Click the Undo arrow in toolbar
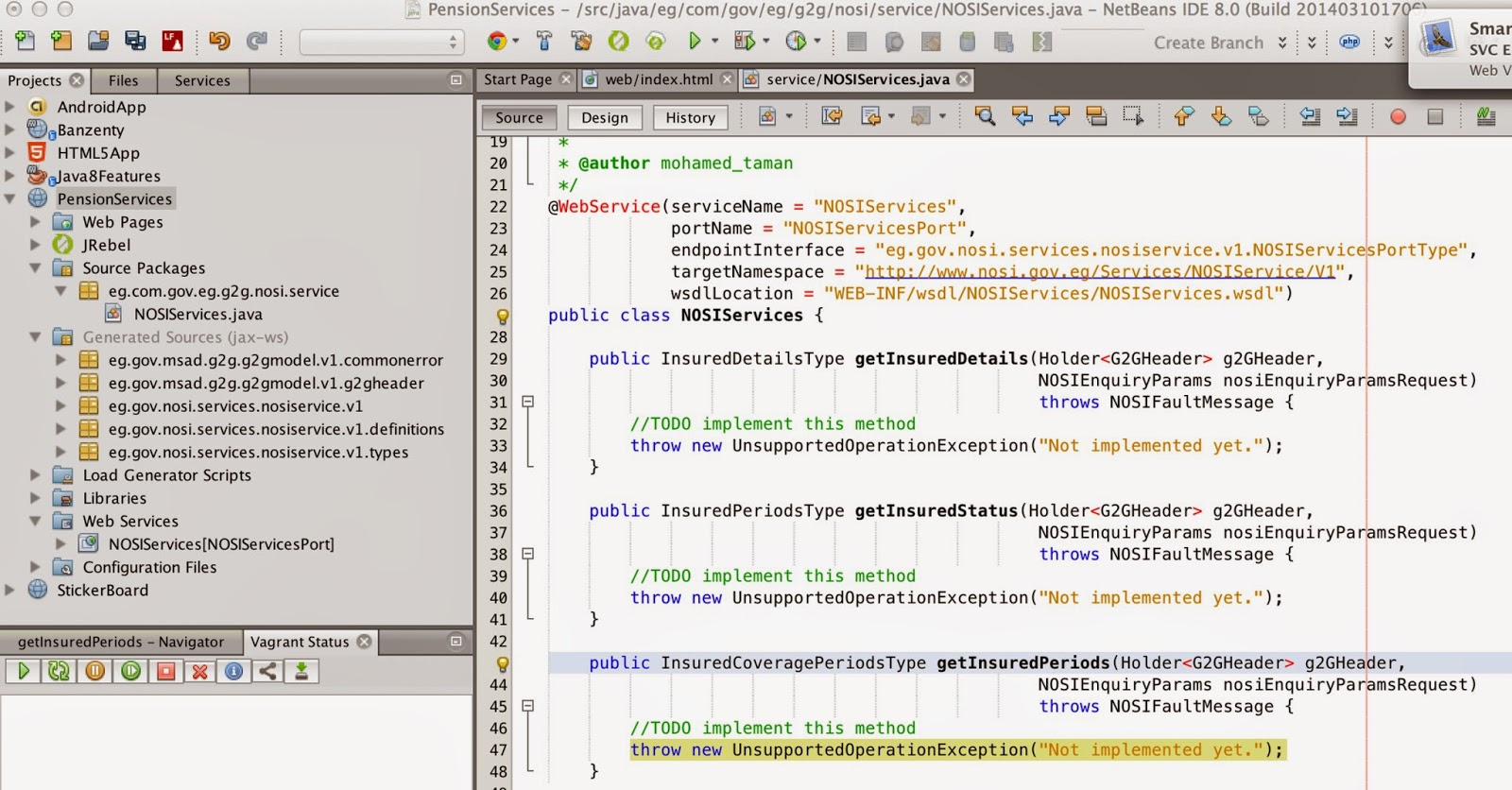 [219, 41]
